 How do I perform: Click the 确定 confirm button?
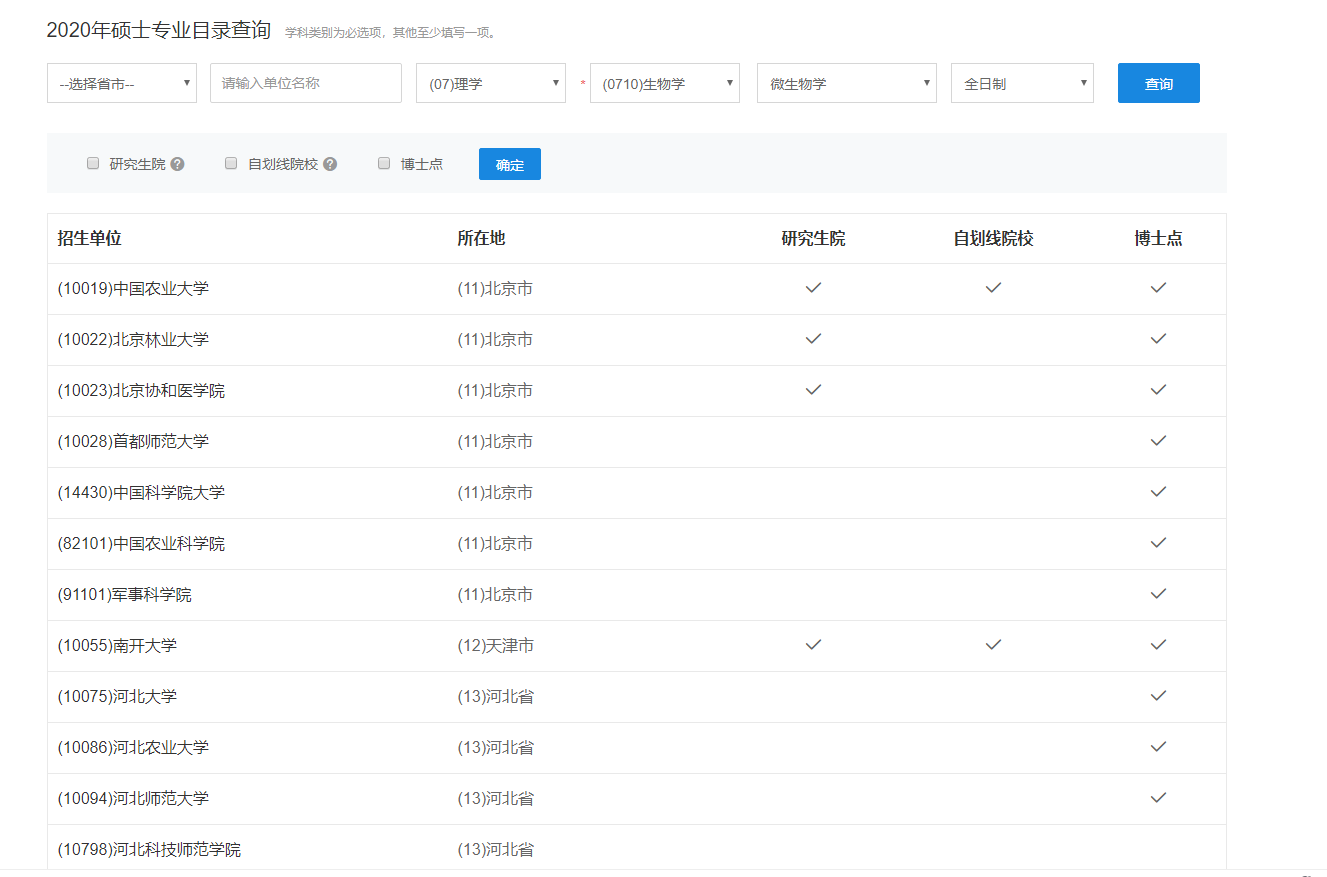pyautogui.click(x=510, y=164)
